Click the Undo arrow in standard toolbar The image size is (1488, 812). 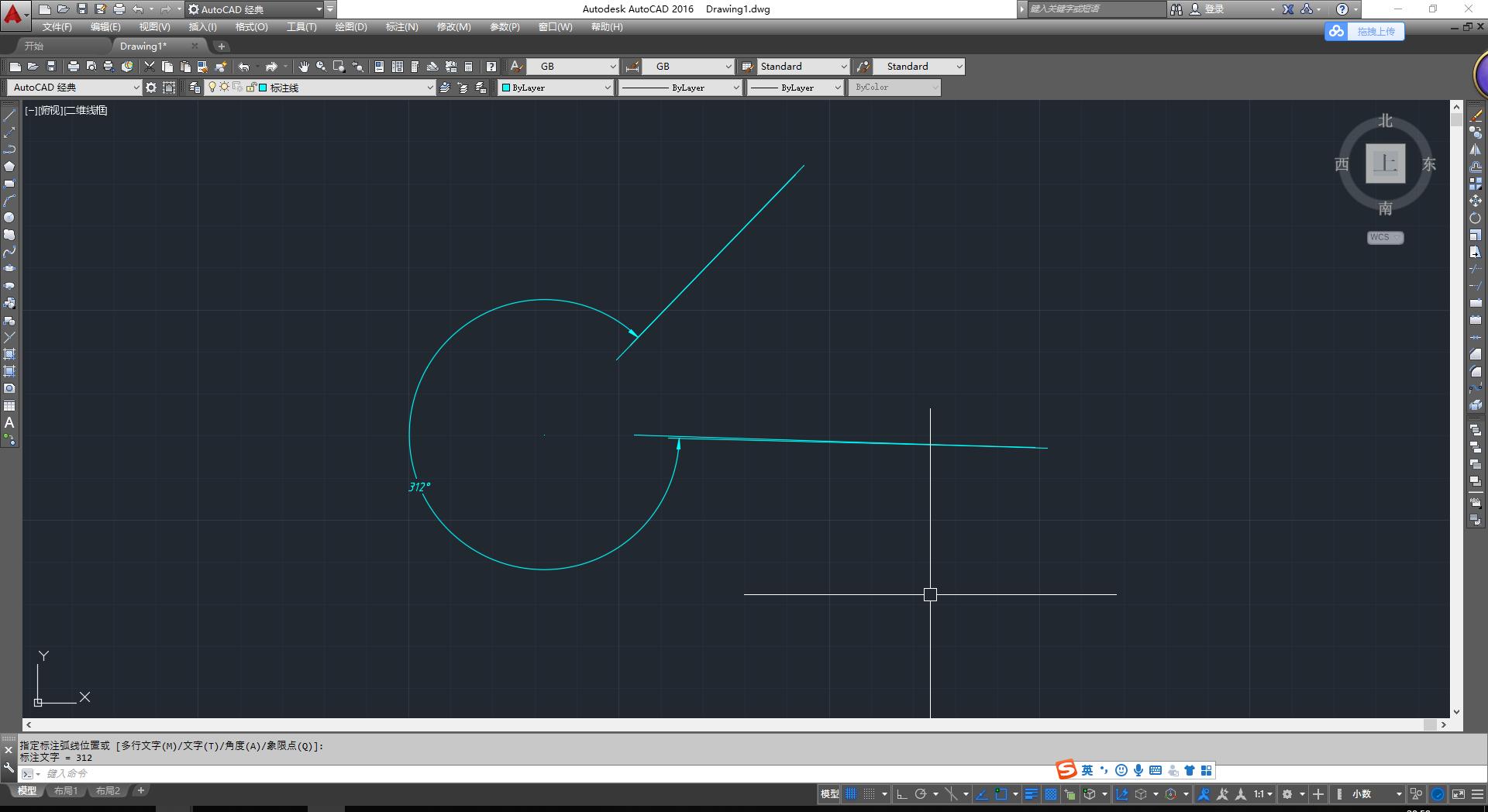point(244,67)
